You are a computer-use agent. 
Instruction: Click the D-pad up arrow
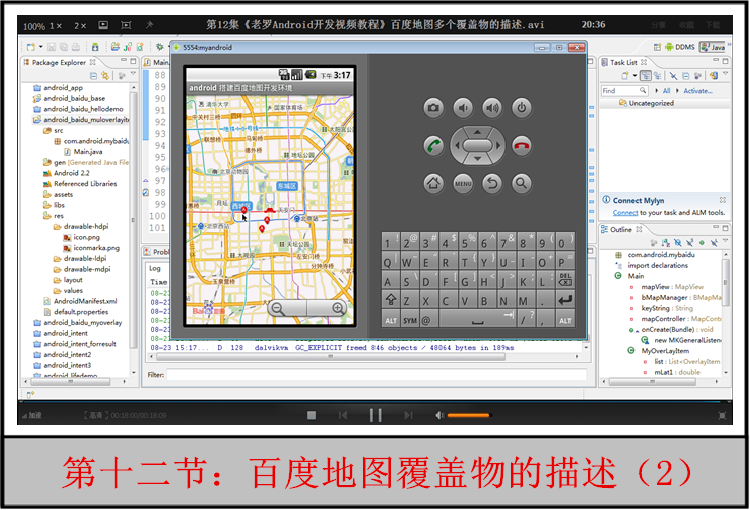point(477,132)
